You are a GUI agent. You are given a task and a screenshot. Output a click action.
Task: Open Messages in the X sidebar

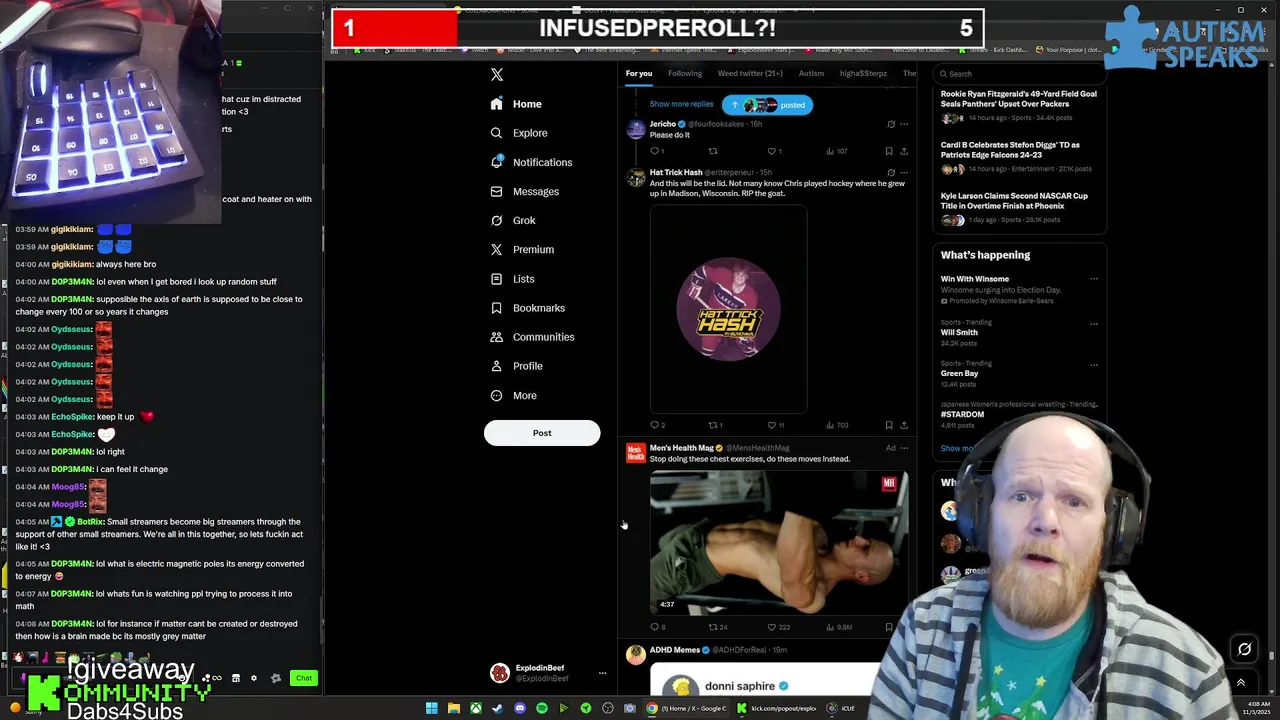click(x=524, y=191)
